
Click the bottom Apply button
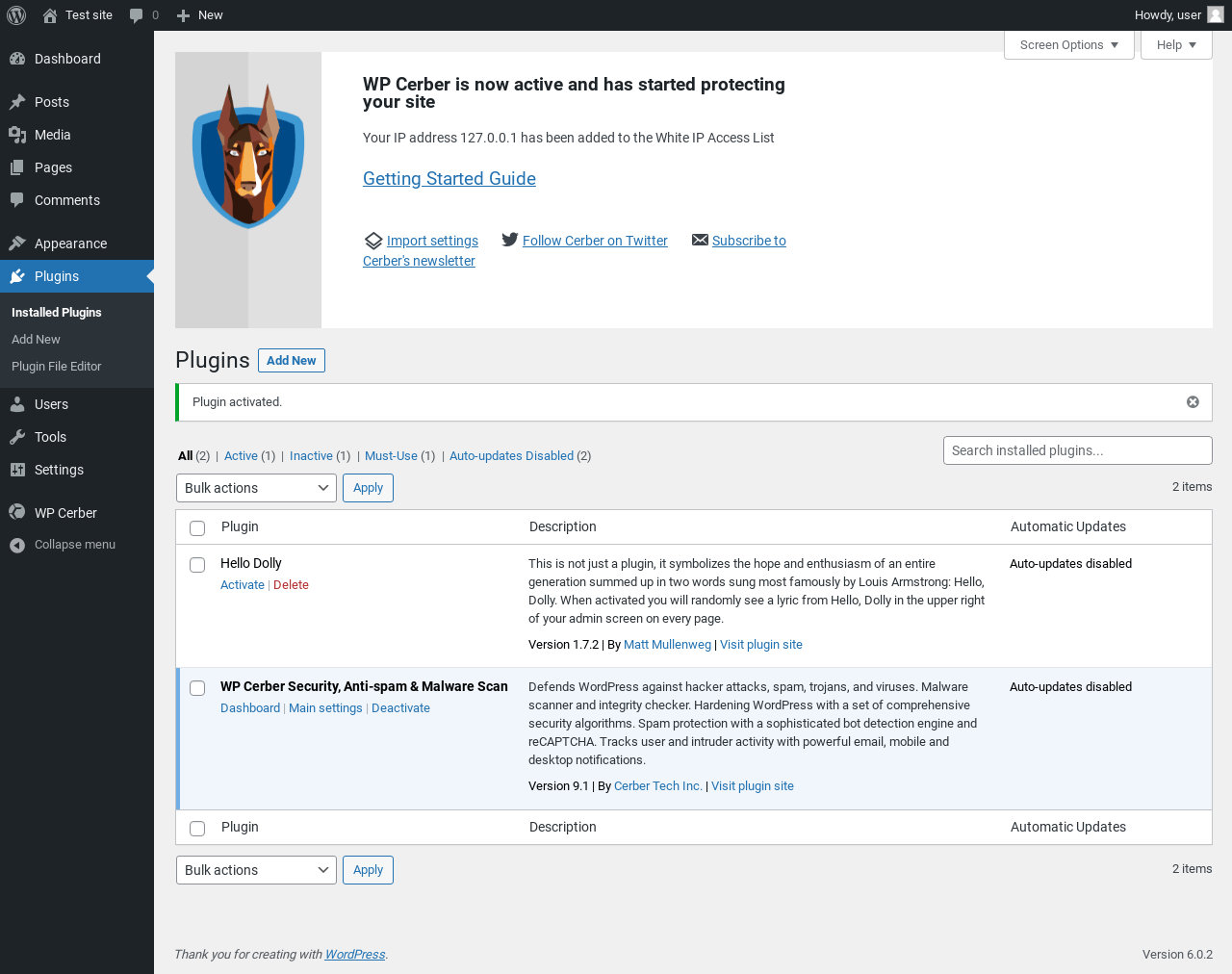tap(368, 870)
